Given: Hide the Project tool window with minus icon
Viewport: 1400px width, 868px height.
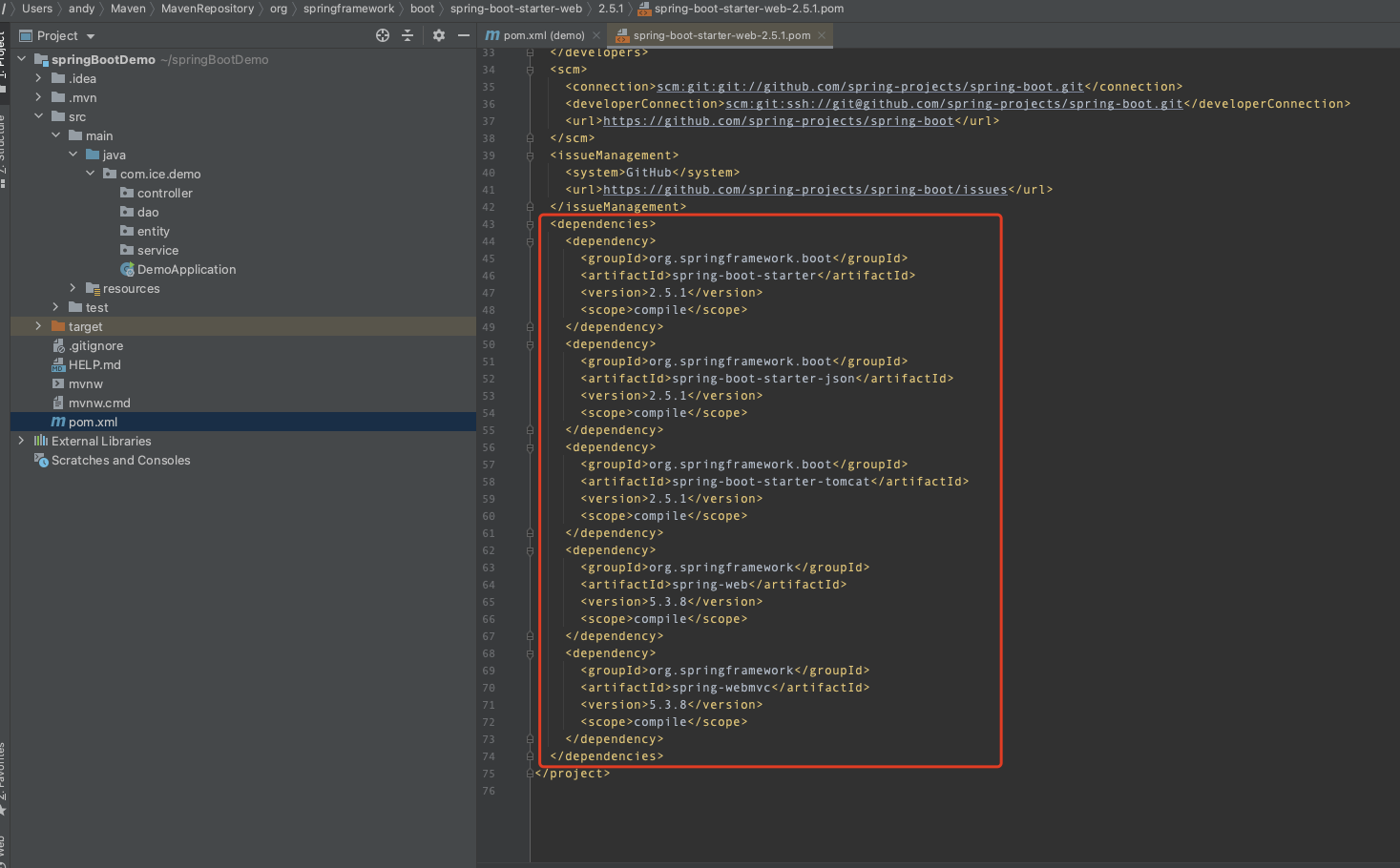Looking at the screenshot, I should click(x=464, y=35).
